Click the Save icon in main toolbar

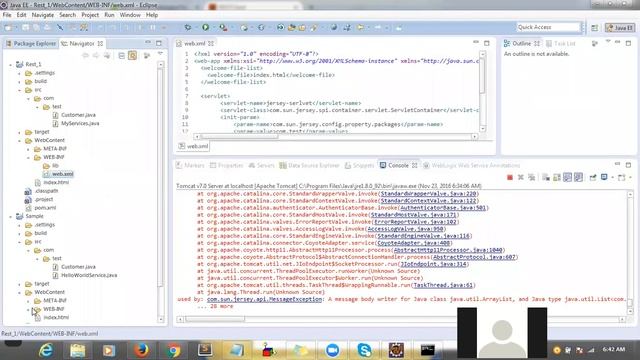25,27
